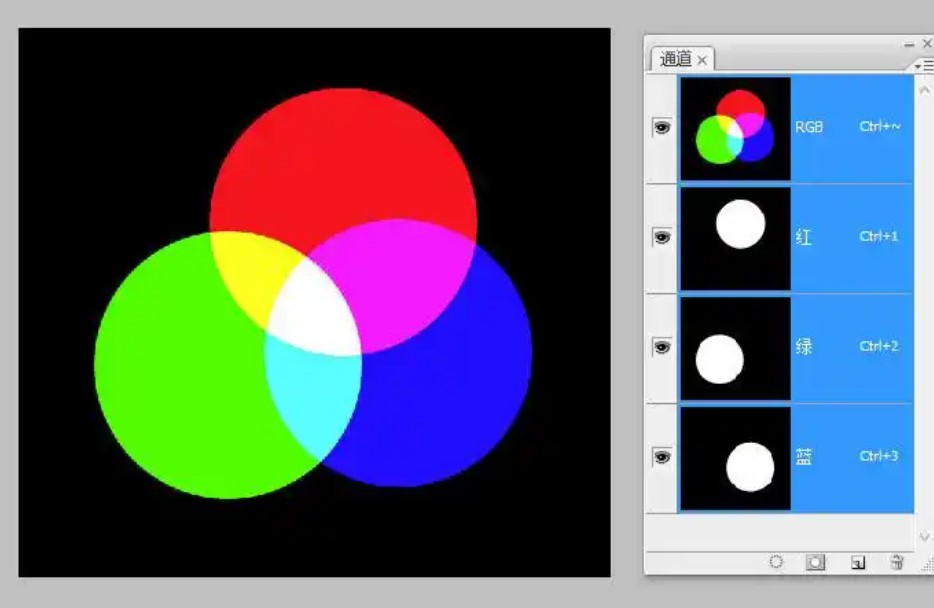This screenshot has width=934, height=608.
Task: Toggle visibility of the 绿 channel
Action: coord(661,347)
